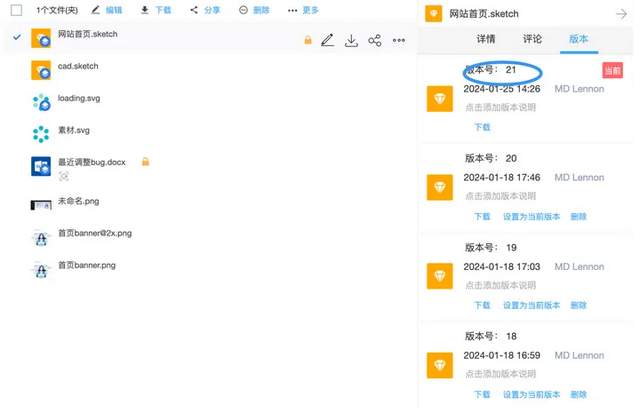Collapse details panel with the arrow icon
This screenshot has width=640, height=413.
pyautogui.click(x=621, y=14)
